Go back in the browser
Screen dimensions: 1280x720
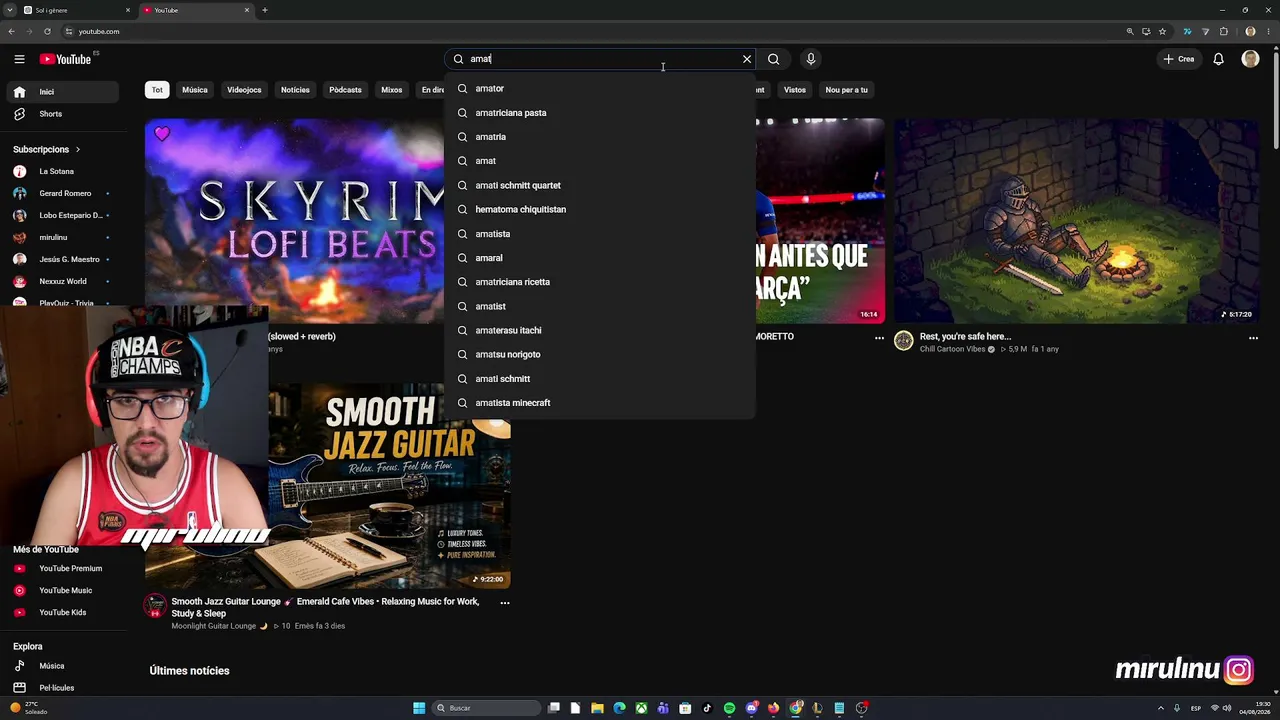tap(12, 31)
